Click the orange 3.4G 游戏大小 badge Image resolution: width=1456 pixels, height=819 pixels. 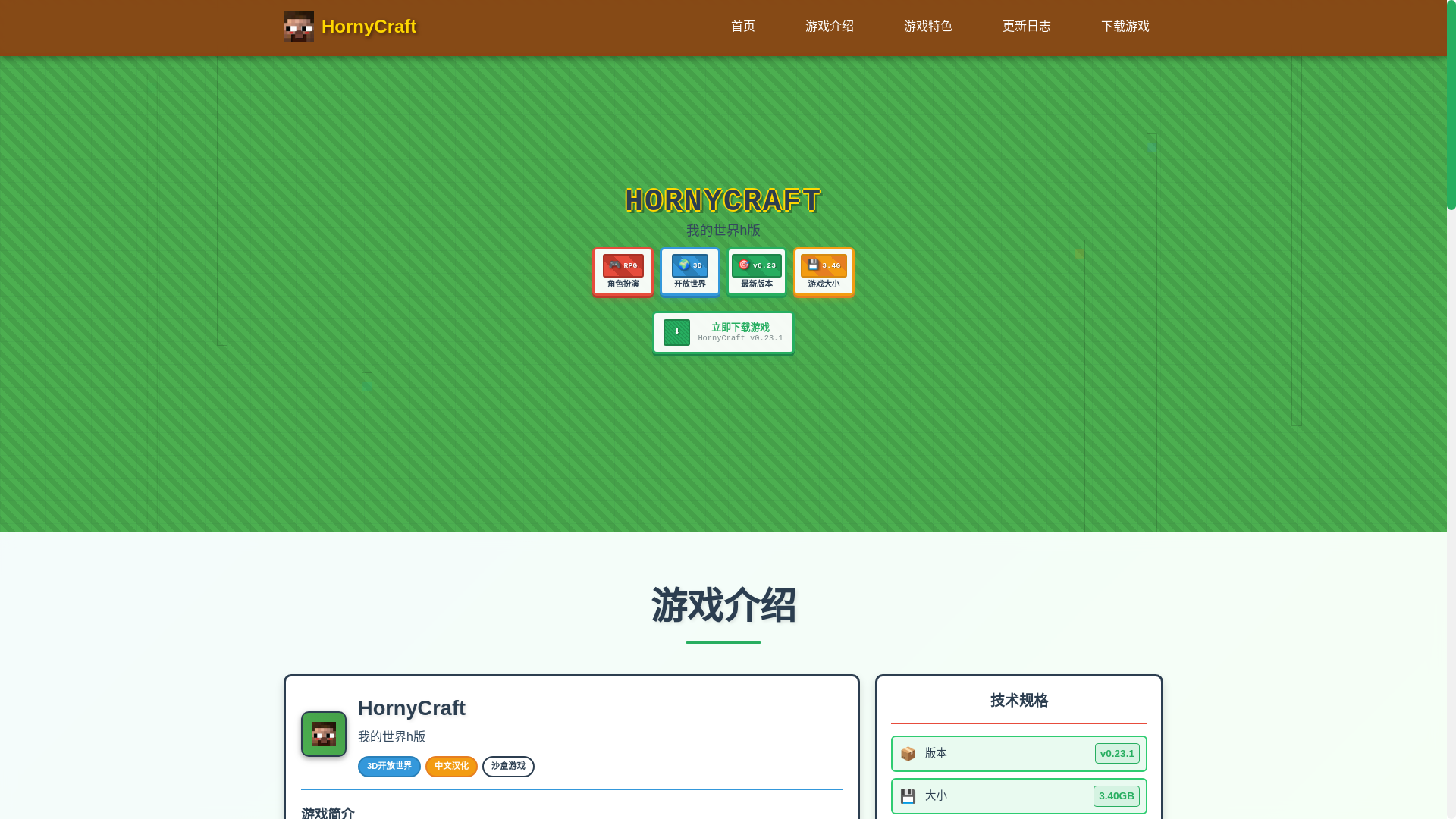[824, 271]
